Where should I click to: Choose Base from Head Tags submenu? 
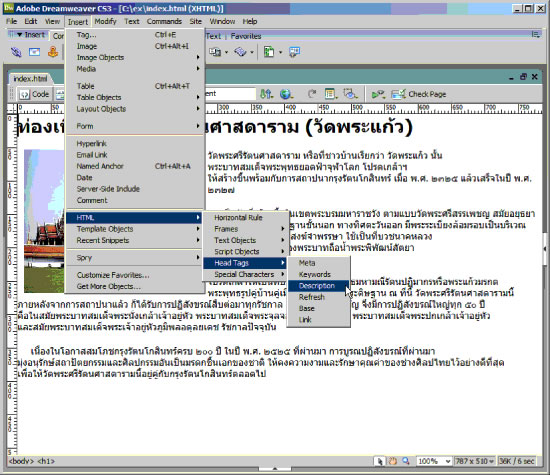click(x=318, y=308)
